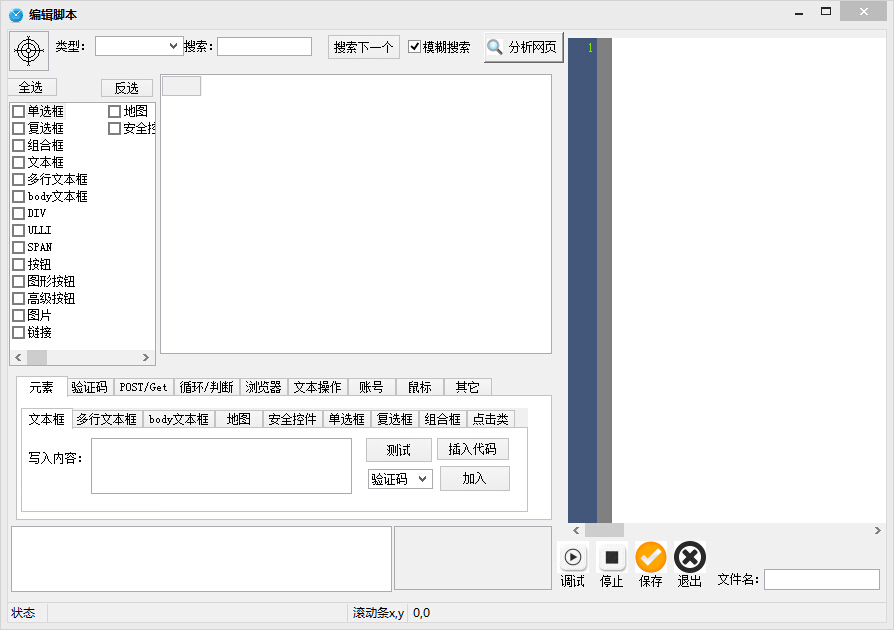Check the DIV checkbox

[16, 213]
